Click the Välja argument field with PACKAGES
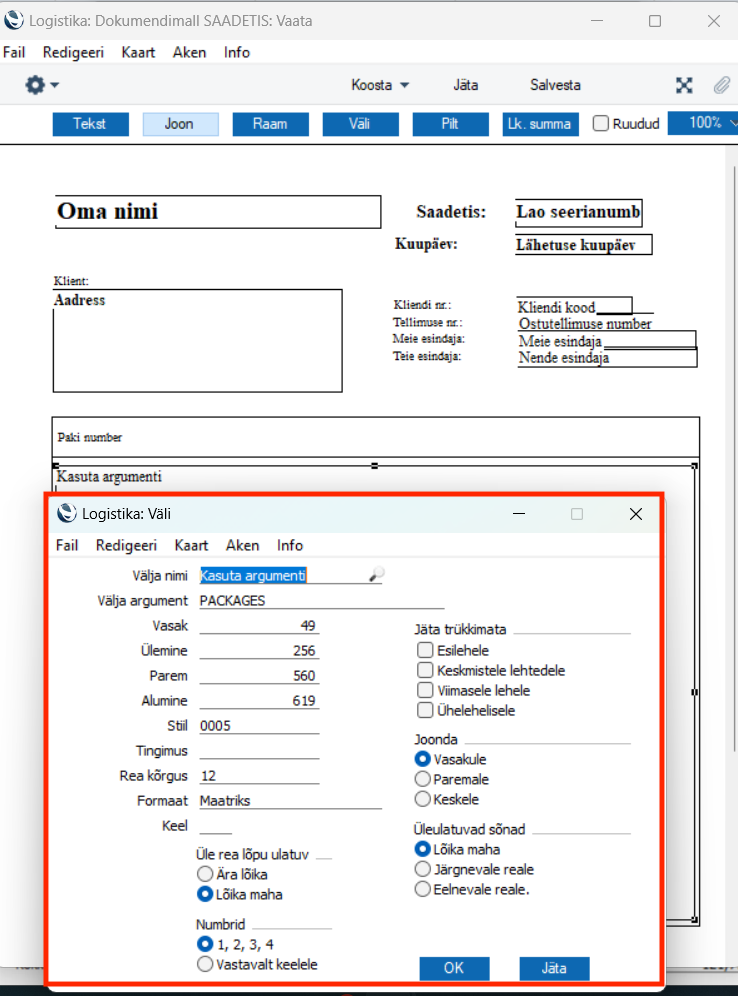The width and height of the screenshot is (738, 996). tap(321, 600)
